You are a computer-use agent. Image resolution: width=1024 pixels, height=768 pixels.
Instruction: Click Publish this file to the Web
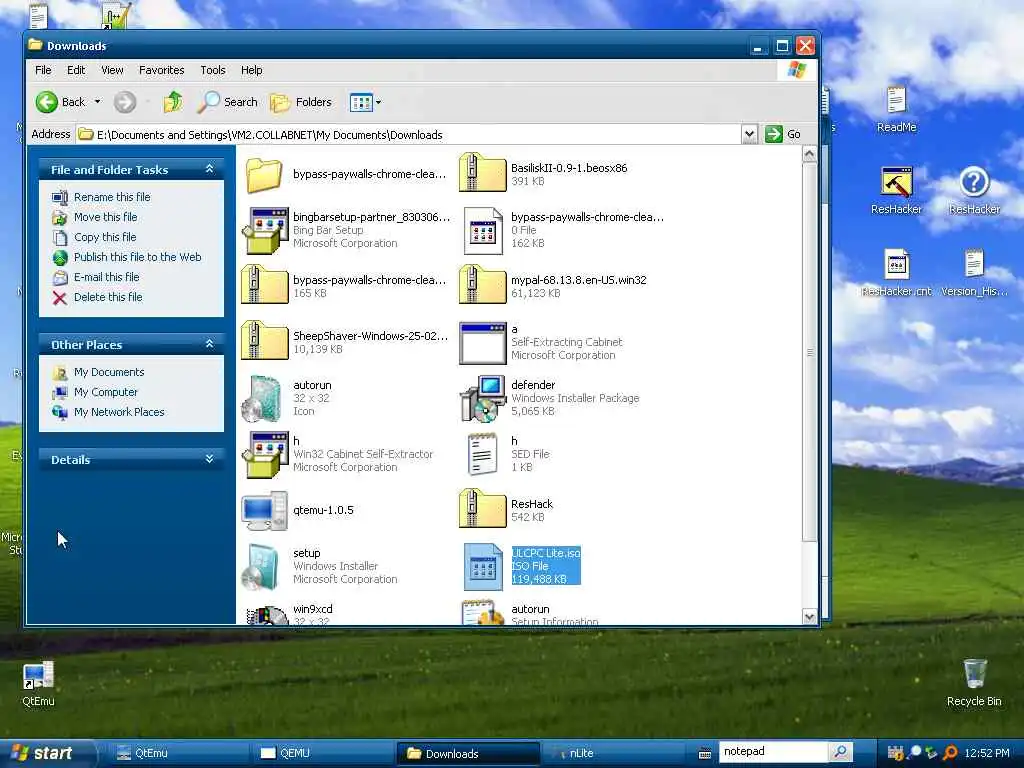pos(137,257)
